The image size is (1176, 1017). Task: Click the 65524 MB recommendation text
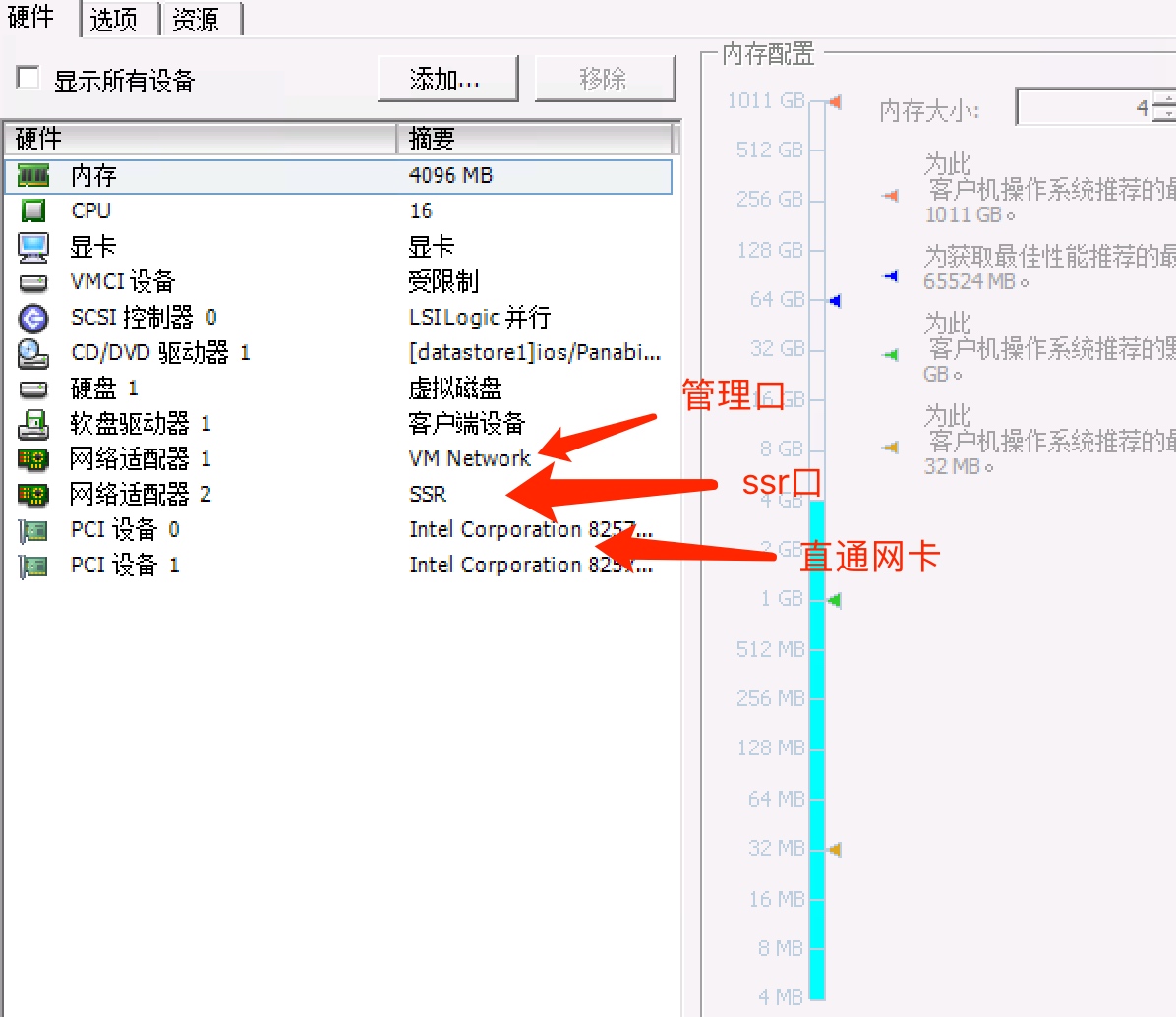976,282
